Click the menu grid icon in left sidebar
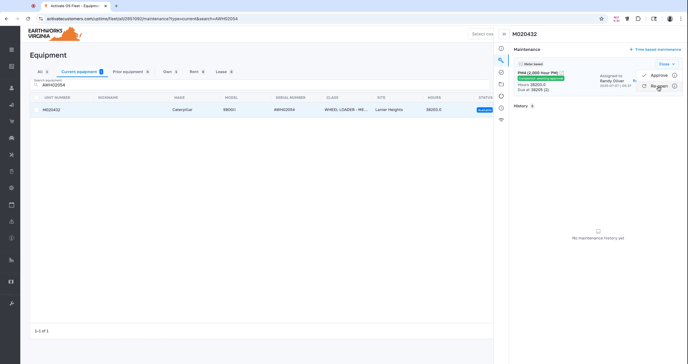 click(x=11, y=50)
